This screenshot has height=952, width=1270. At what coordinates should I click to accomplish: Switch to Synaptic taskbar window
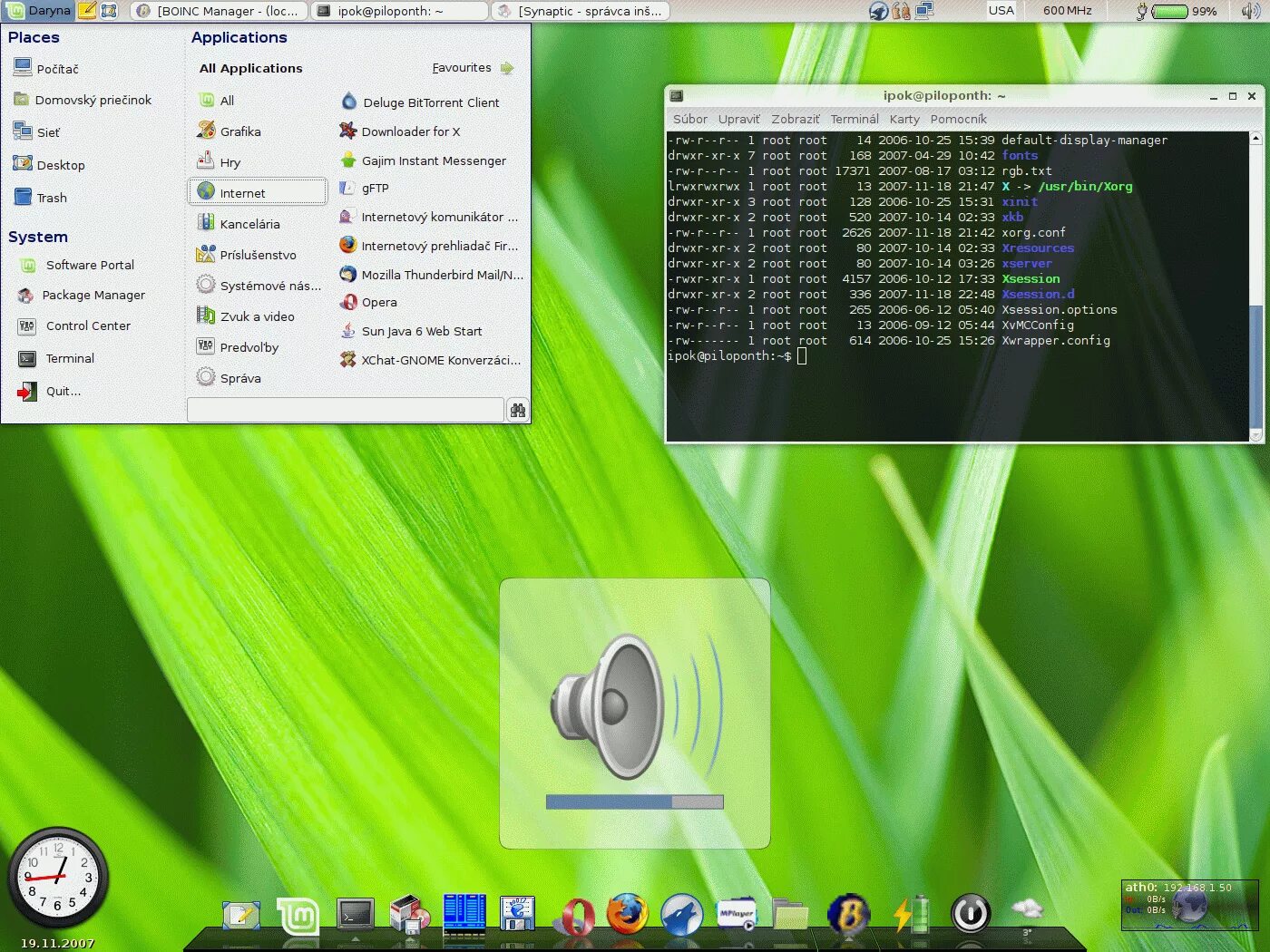pyautogui.click(x=581, y=11)
